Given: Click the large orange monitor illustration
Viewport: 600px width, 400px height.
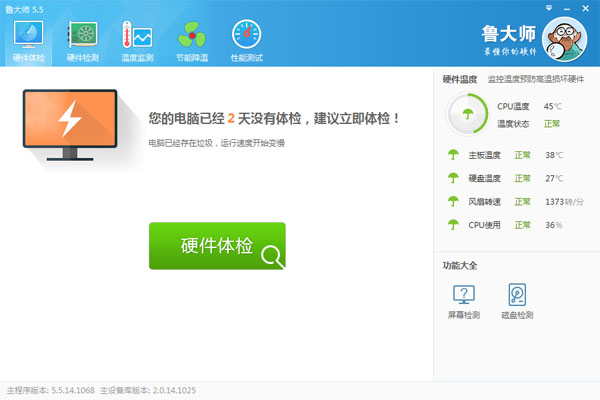Looking at the screenshot, I should (70, 125).
